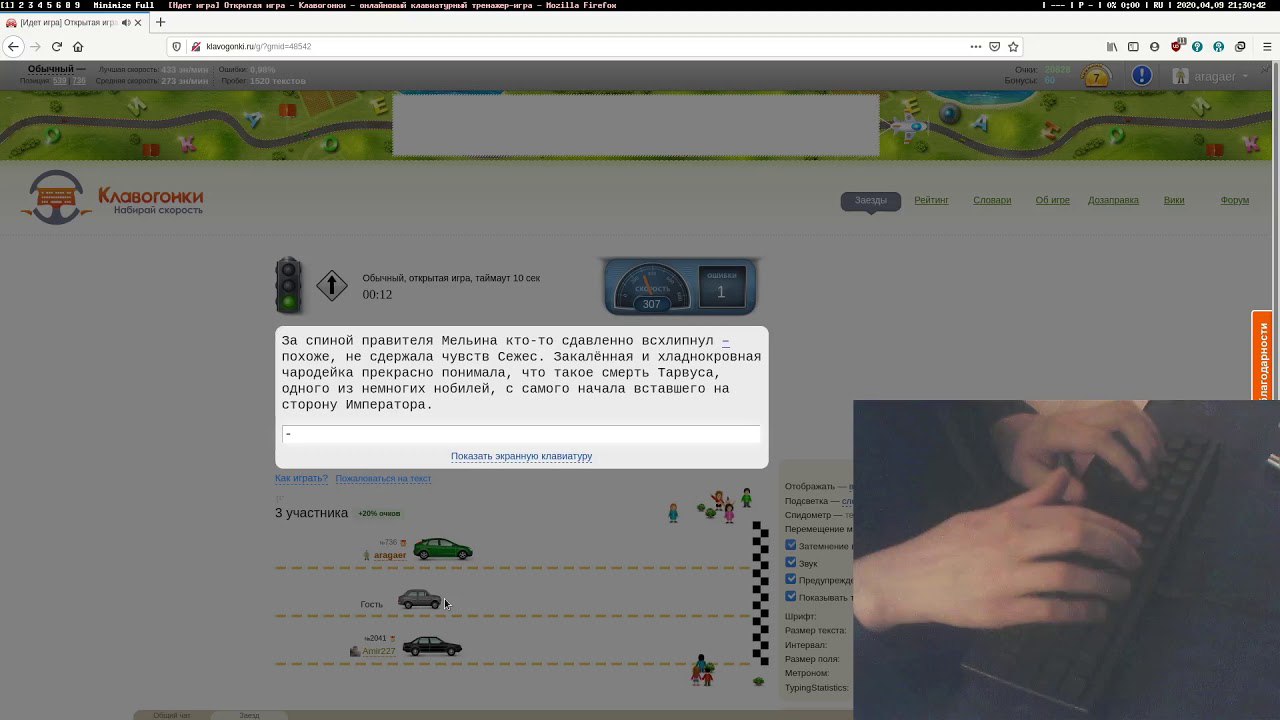Toggle the Показывать checkbox
This screenshot has width=1280, height=720.
coord(790,596)
